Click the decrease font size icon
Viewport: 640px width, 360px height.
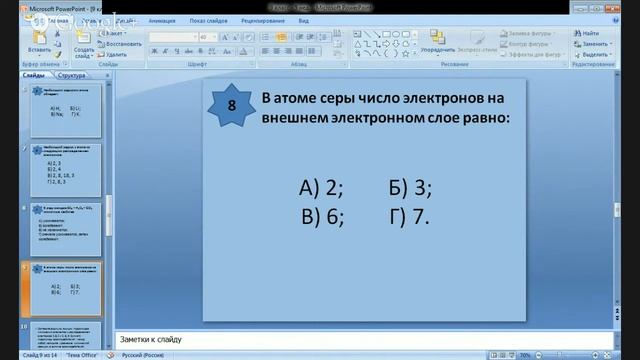tap(236, 38)
